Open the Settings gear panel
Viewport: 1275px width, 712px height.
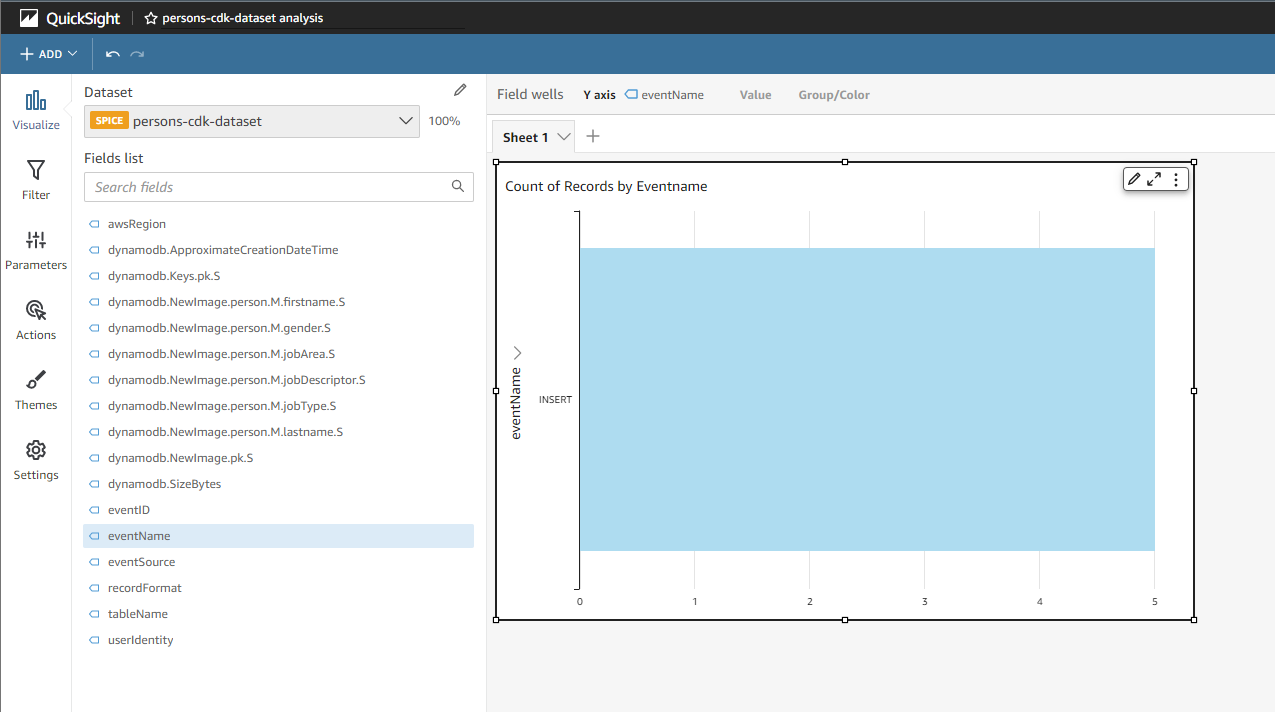click(x=36, y=451)
